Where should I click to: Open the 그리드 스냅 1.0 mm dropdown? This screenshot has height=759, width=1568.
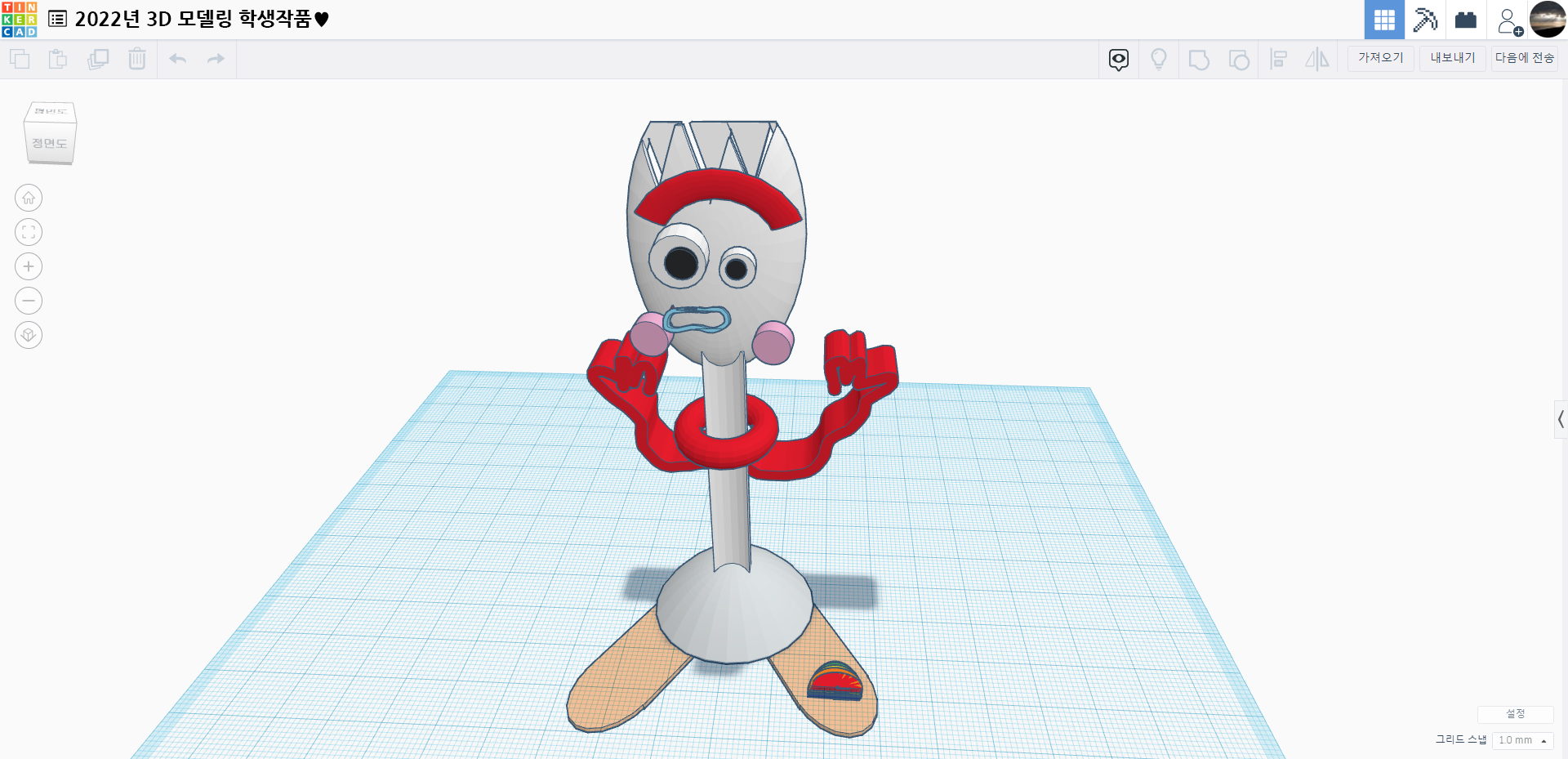[1522, 740]
